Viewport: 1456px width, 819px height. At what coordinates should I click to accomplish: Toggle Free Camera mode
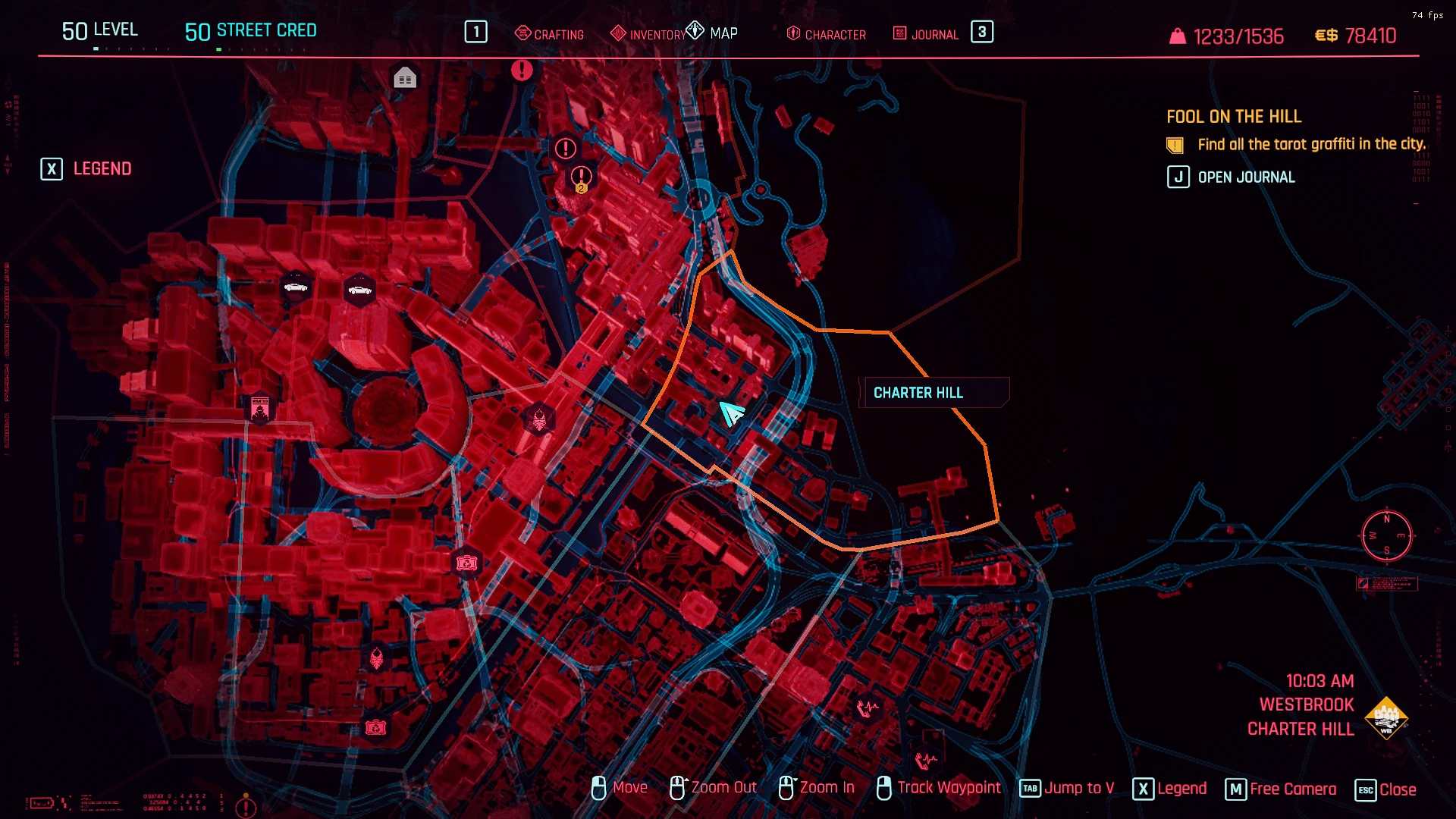click(x=1281, y=789)
